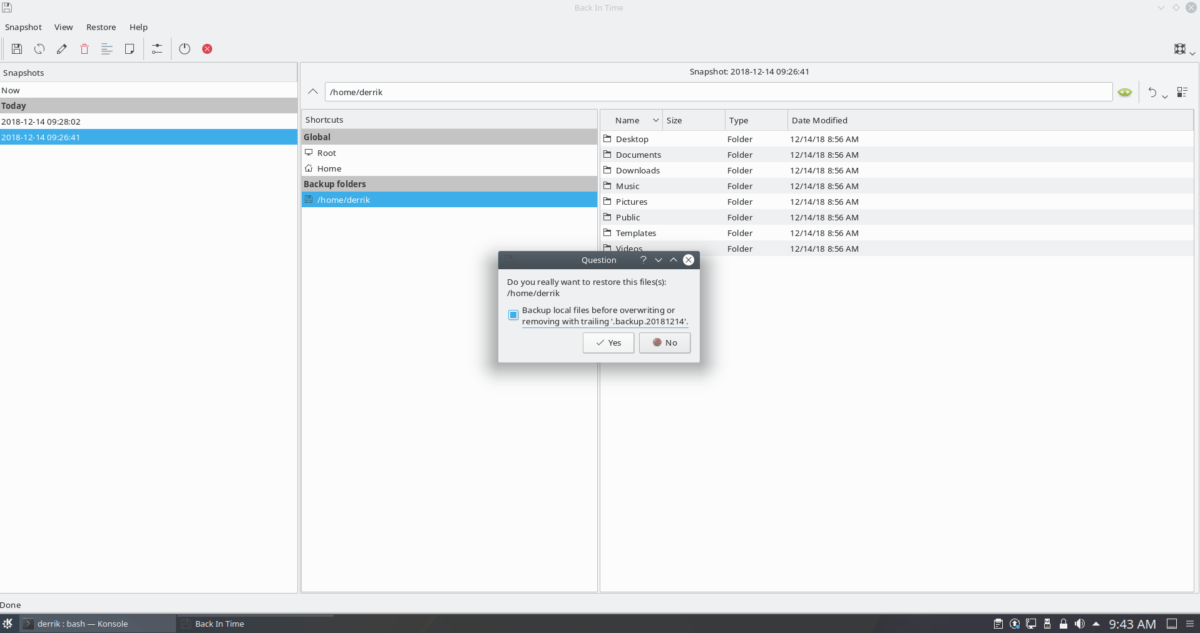Go up one folder with the arrow
Screen dimensions: 1200x633
pyautogui.click(x=313, y=92)
